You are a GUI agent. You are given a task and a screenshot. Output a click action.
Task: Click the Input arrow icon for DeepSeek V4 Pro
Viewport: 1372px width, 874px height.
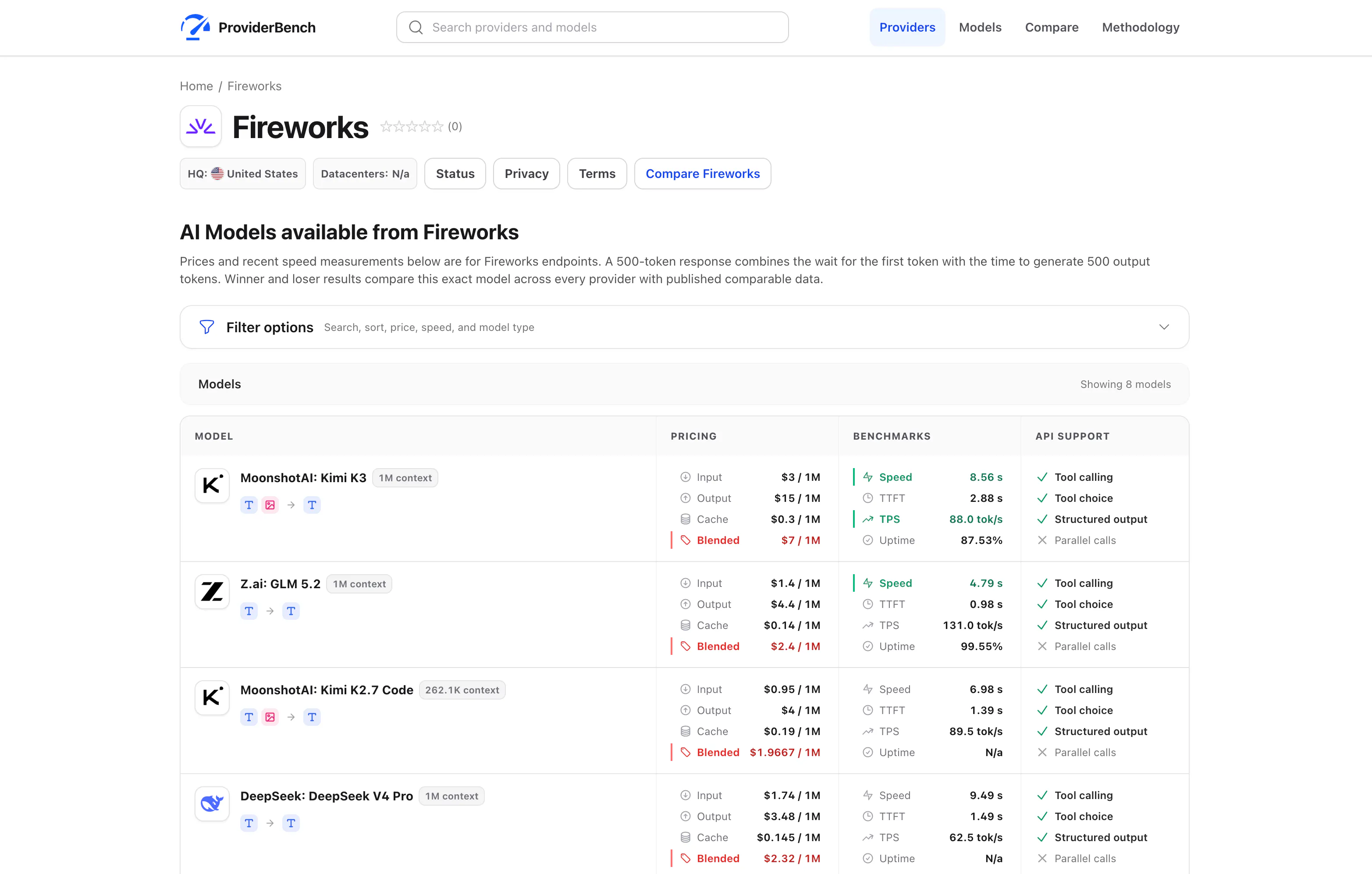click(686, 795)
